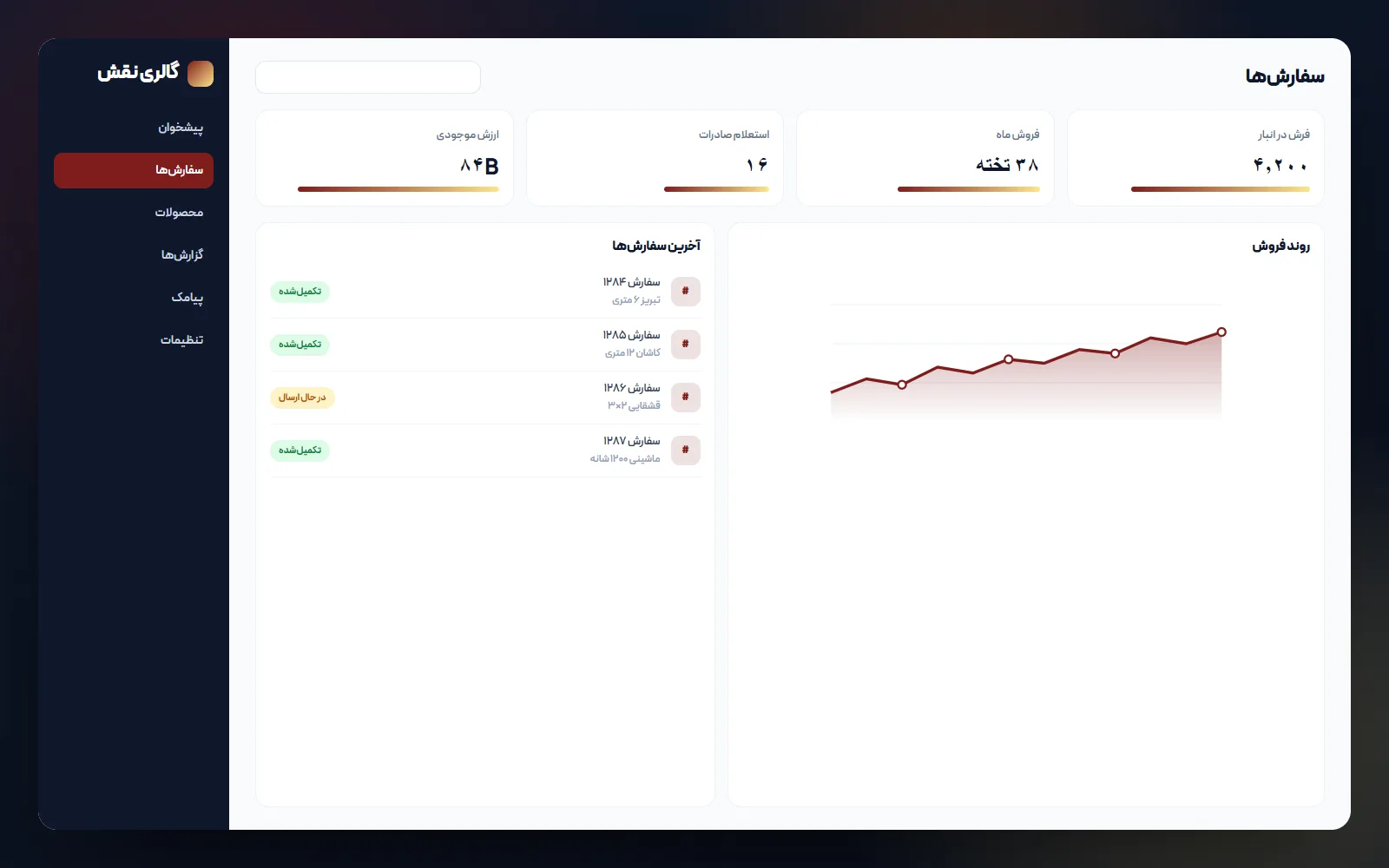This screenshot has height=868, width=1389.
Task: Click the روند فروش chart heading
Action: [1280, 247]
